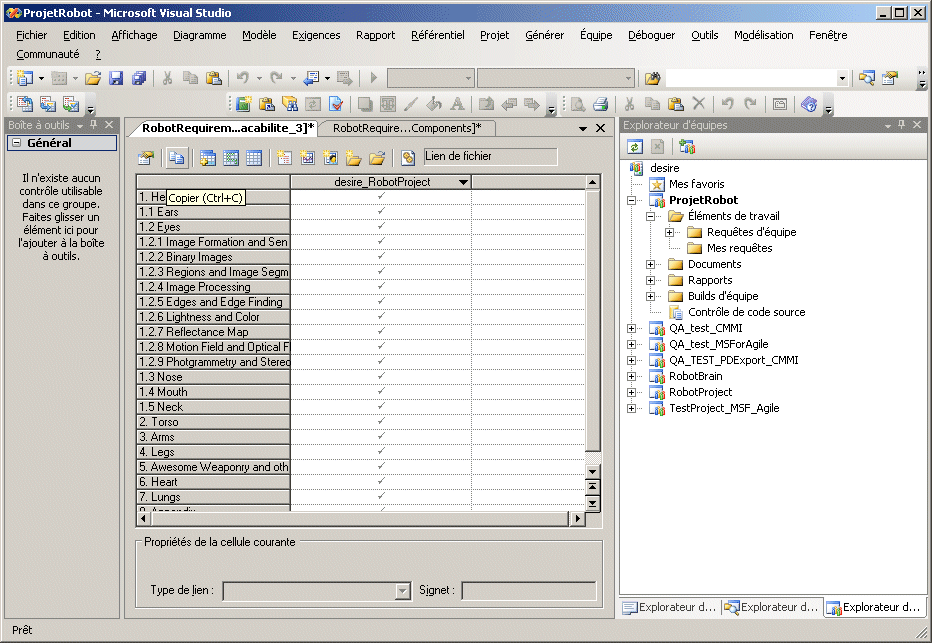Screen dimensions: 932x643
Task: Pin the Boîte à outils panel
Action: 94,125
